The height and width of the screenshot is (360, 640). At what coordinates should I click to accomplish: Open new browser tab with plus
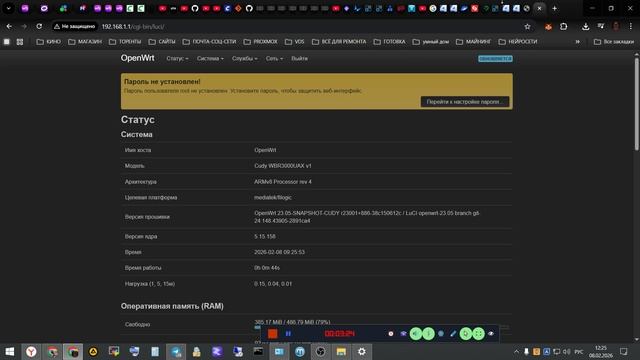coord(554,8)
